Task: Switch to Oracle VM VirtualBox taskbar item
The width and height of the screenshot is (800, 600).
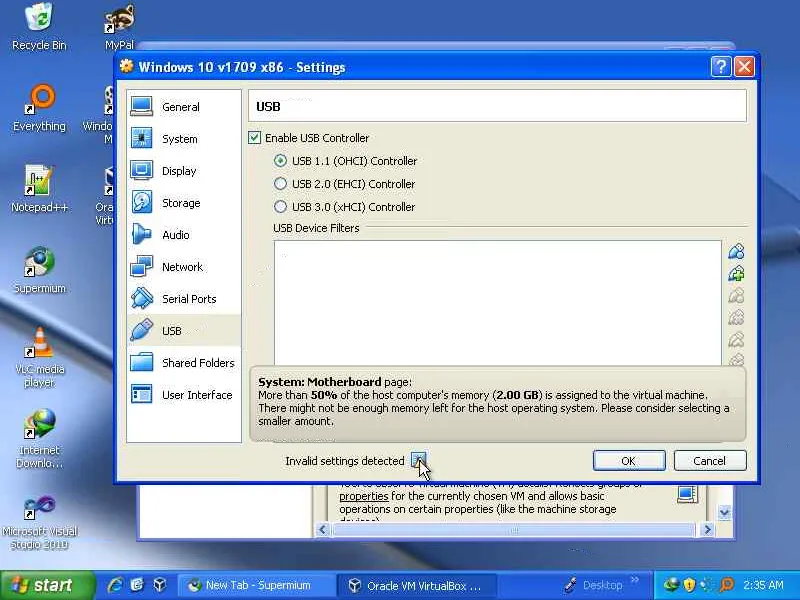Action: pos(416,585)
